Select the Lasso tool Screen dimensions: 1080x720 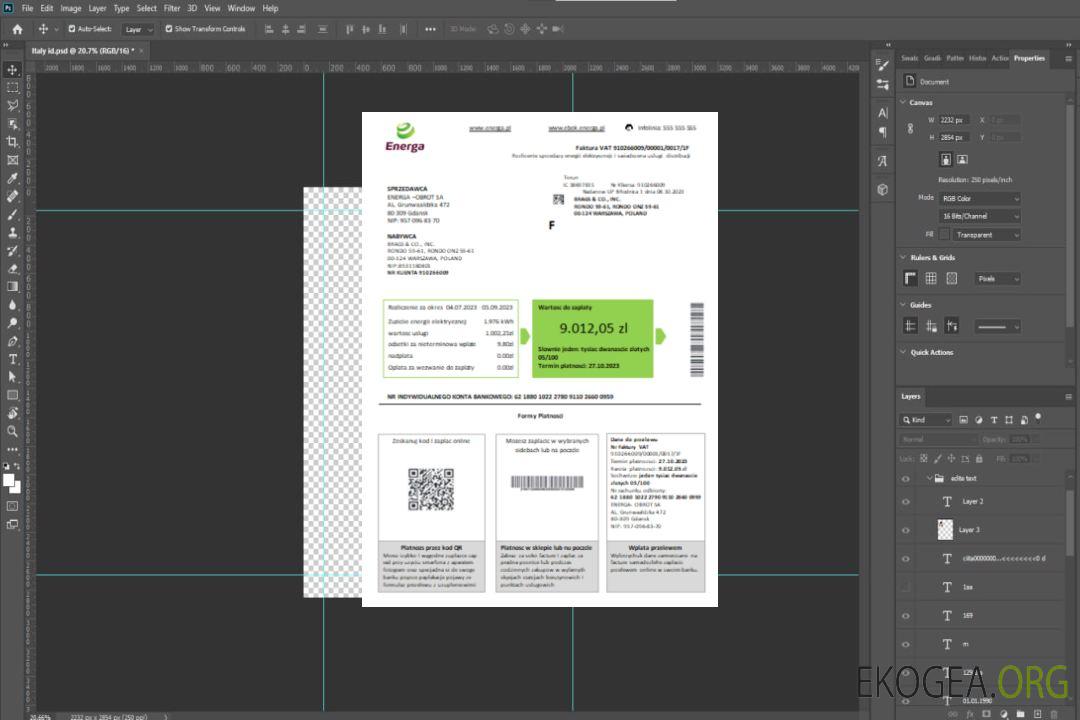point(13,105)
